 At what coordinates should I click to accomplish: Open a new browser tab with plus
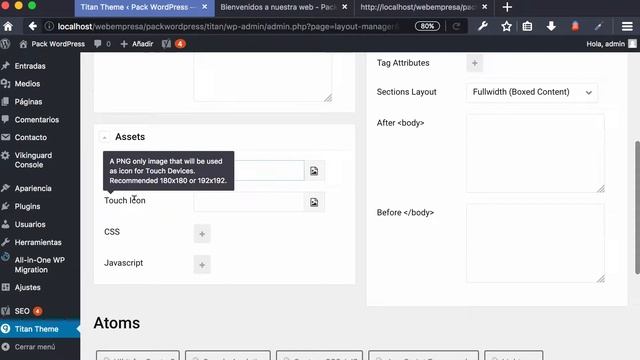pyautogui.click(x=507, y=7)
